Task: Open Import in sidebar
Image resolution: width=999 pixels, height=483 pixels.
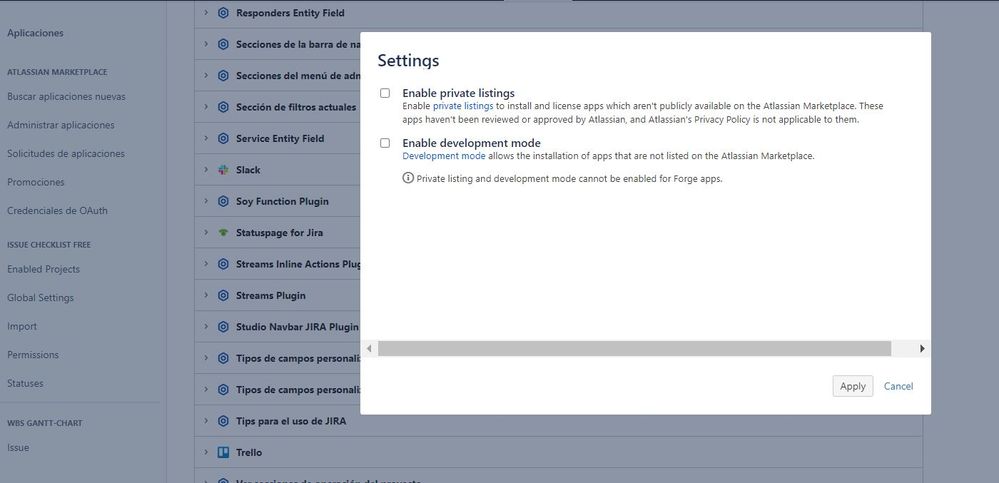Action: point(22,326)
